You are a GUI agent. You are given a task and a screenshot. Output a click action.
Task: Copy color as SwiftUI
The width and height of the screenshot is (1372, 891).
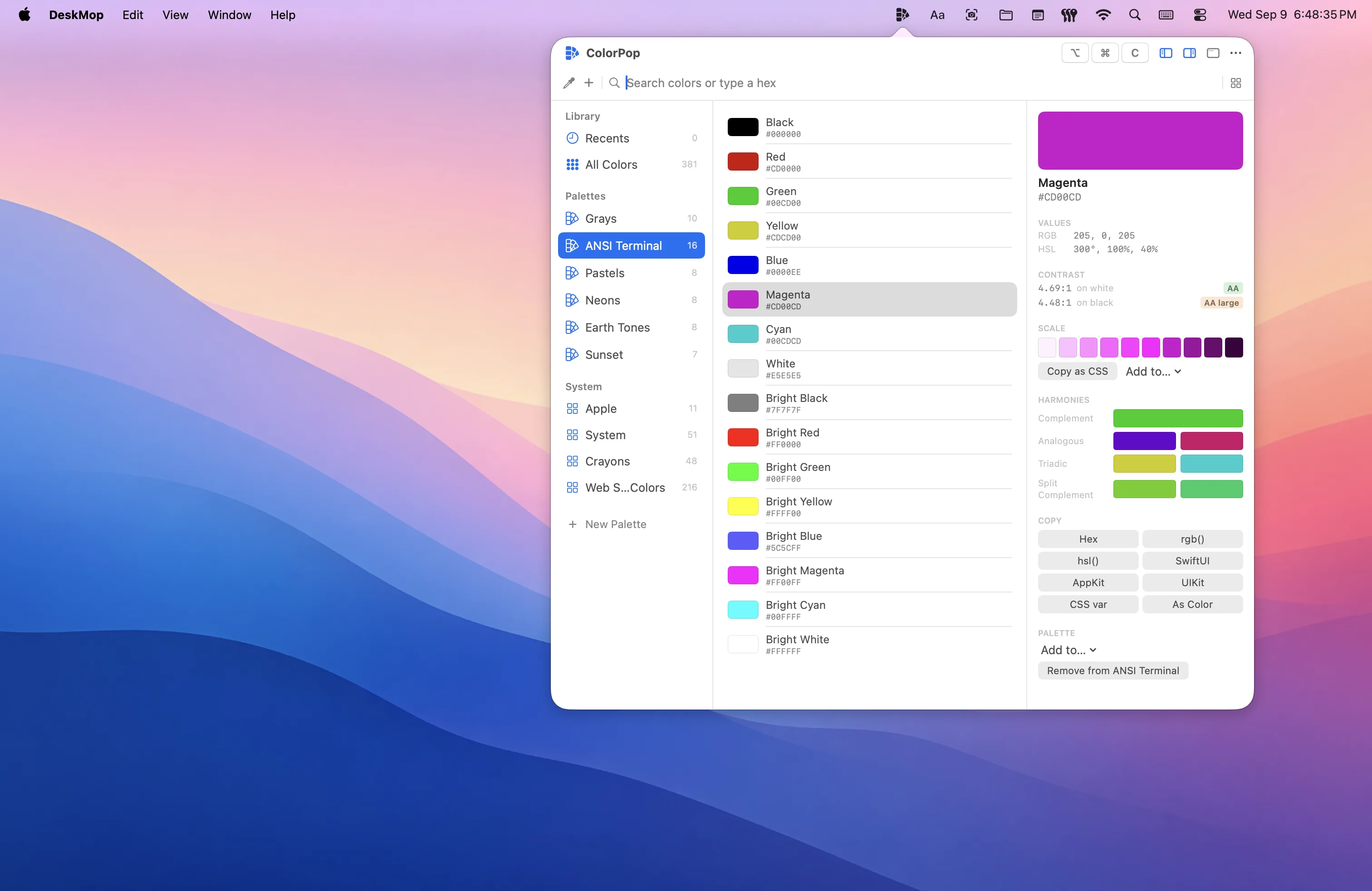tap(1192, 561)
